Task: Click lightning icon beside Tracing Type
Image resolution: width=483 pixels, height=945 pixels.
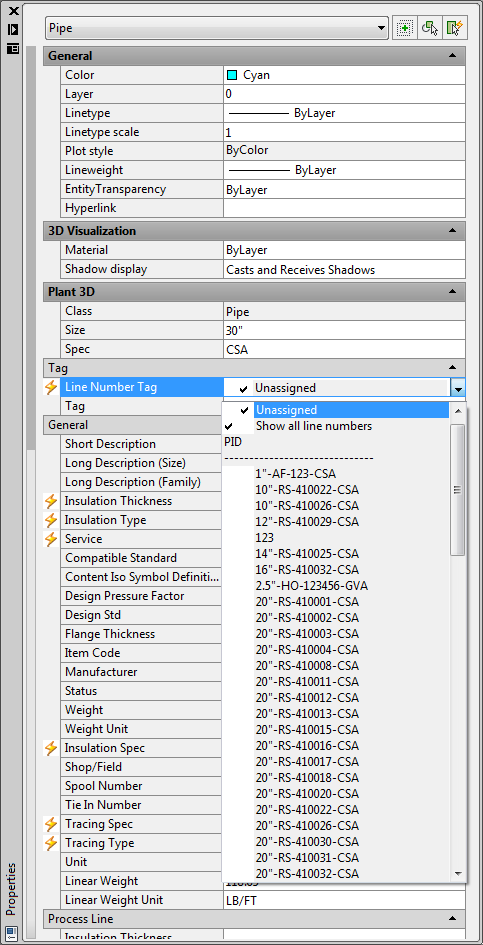Action: pyautogui.click(x=52, y=843)
